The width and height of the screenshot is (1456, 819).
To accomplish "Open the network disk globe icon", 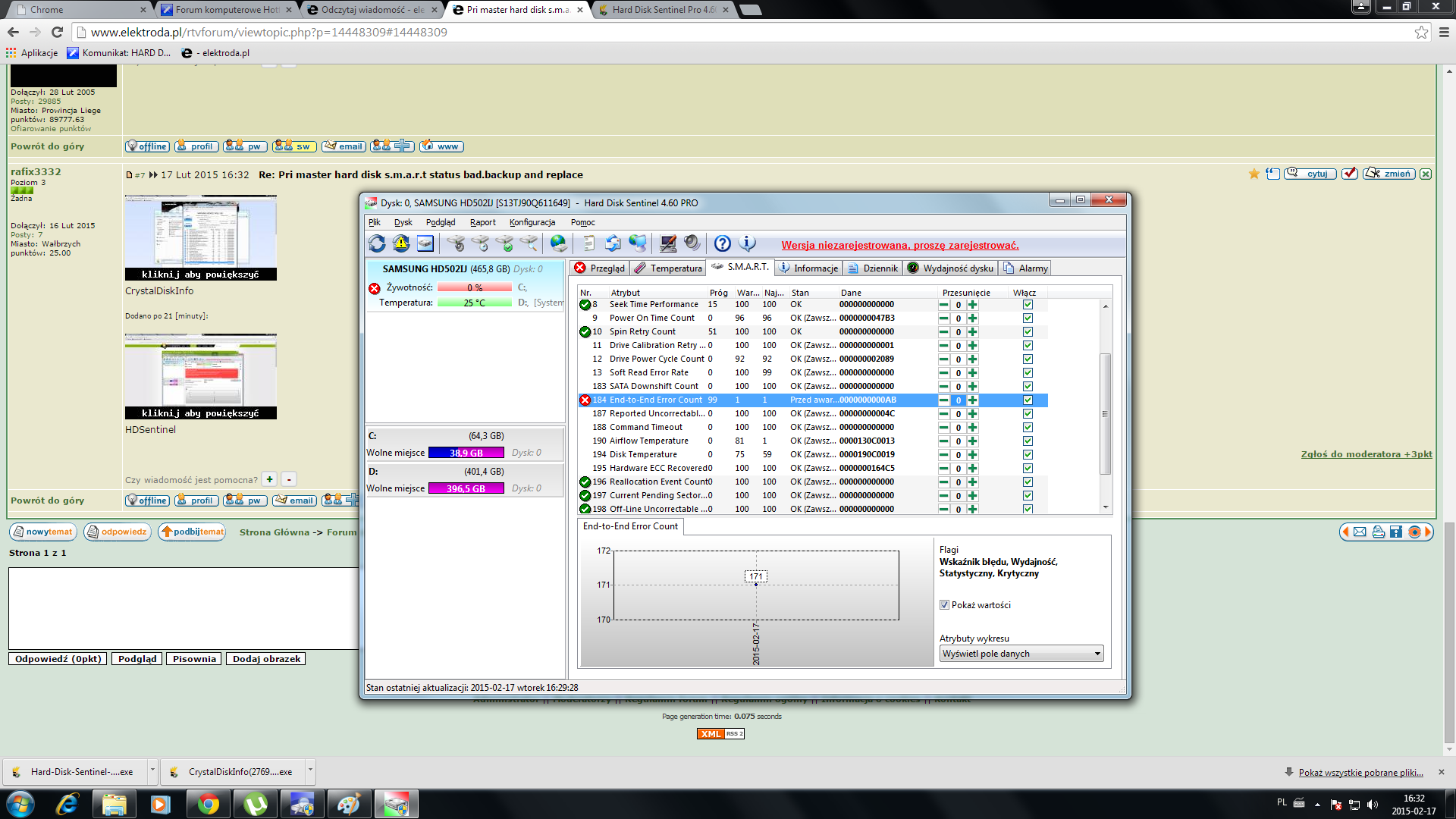I will tap(558, 243).
